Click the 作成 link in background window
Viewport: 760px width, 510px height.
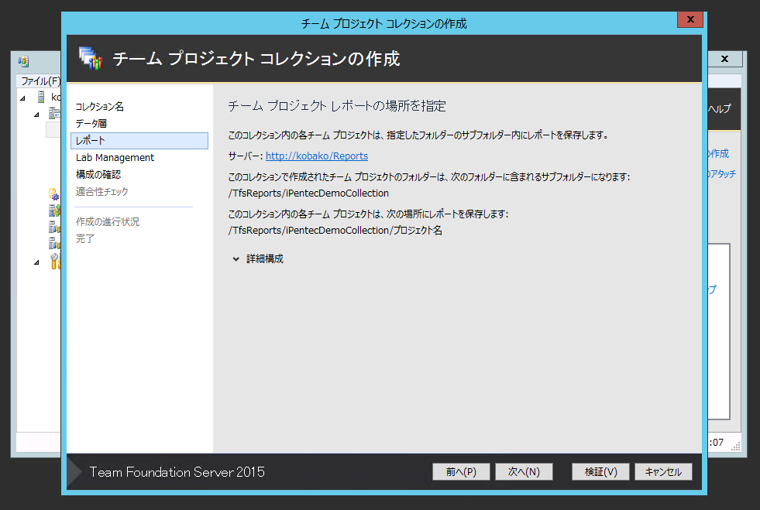point(719,154)
